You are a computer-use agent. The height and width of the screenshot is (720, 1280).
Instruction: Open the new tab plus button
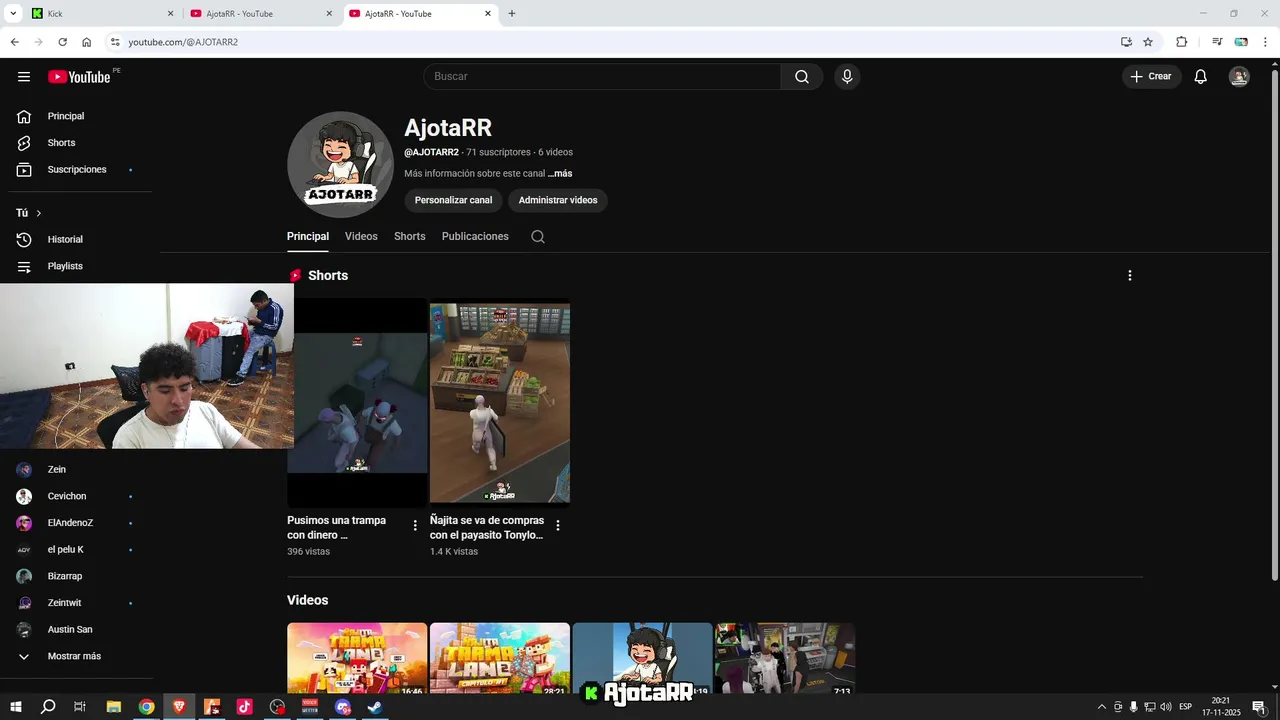tap(512, 14)
